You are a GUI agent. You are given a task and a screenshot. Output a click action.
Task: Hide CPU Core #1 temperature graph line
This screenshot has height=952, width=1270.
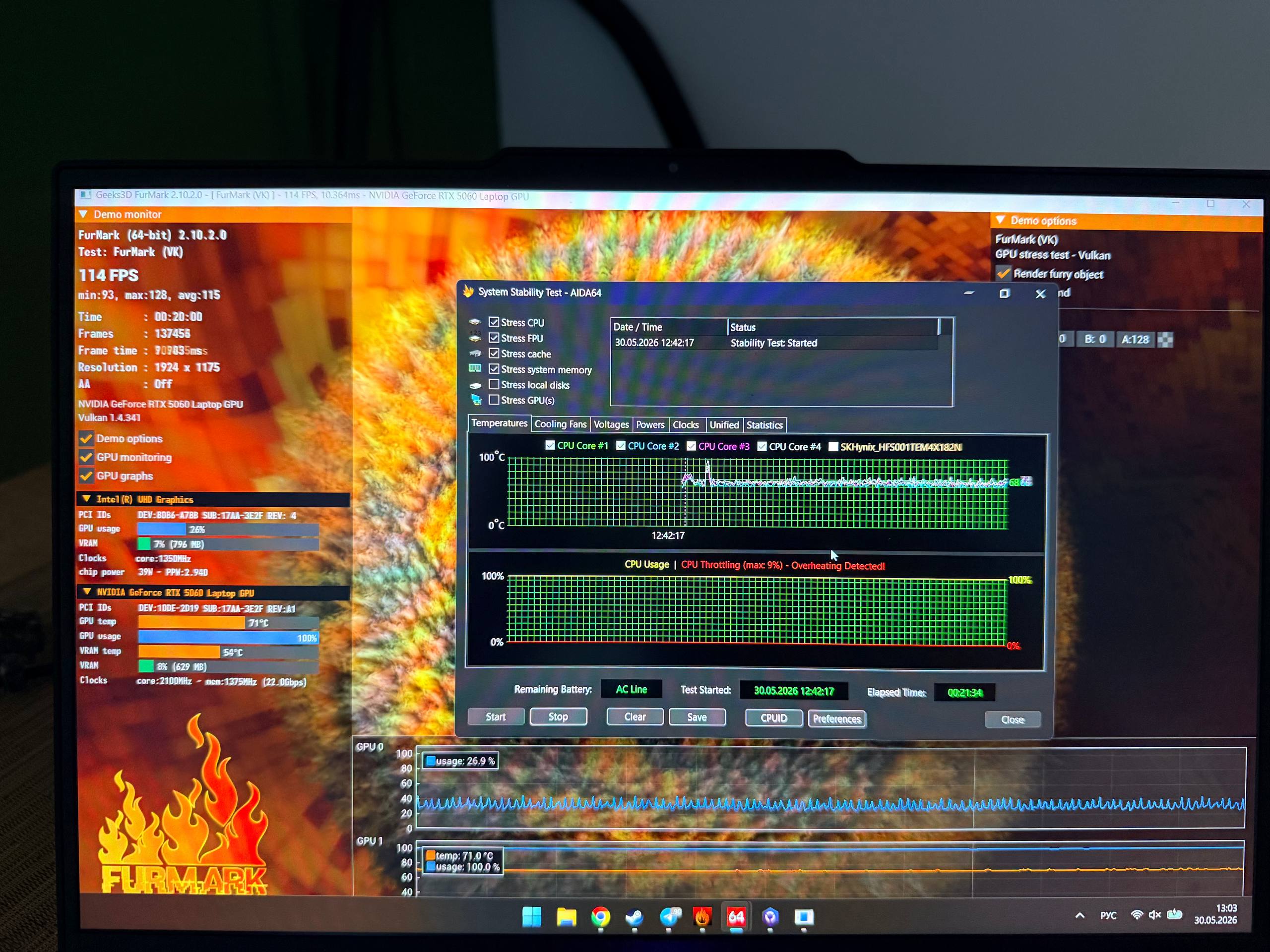coord(550,445)
